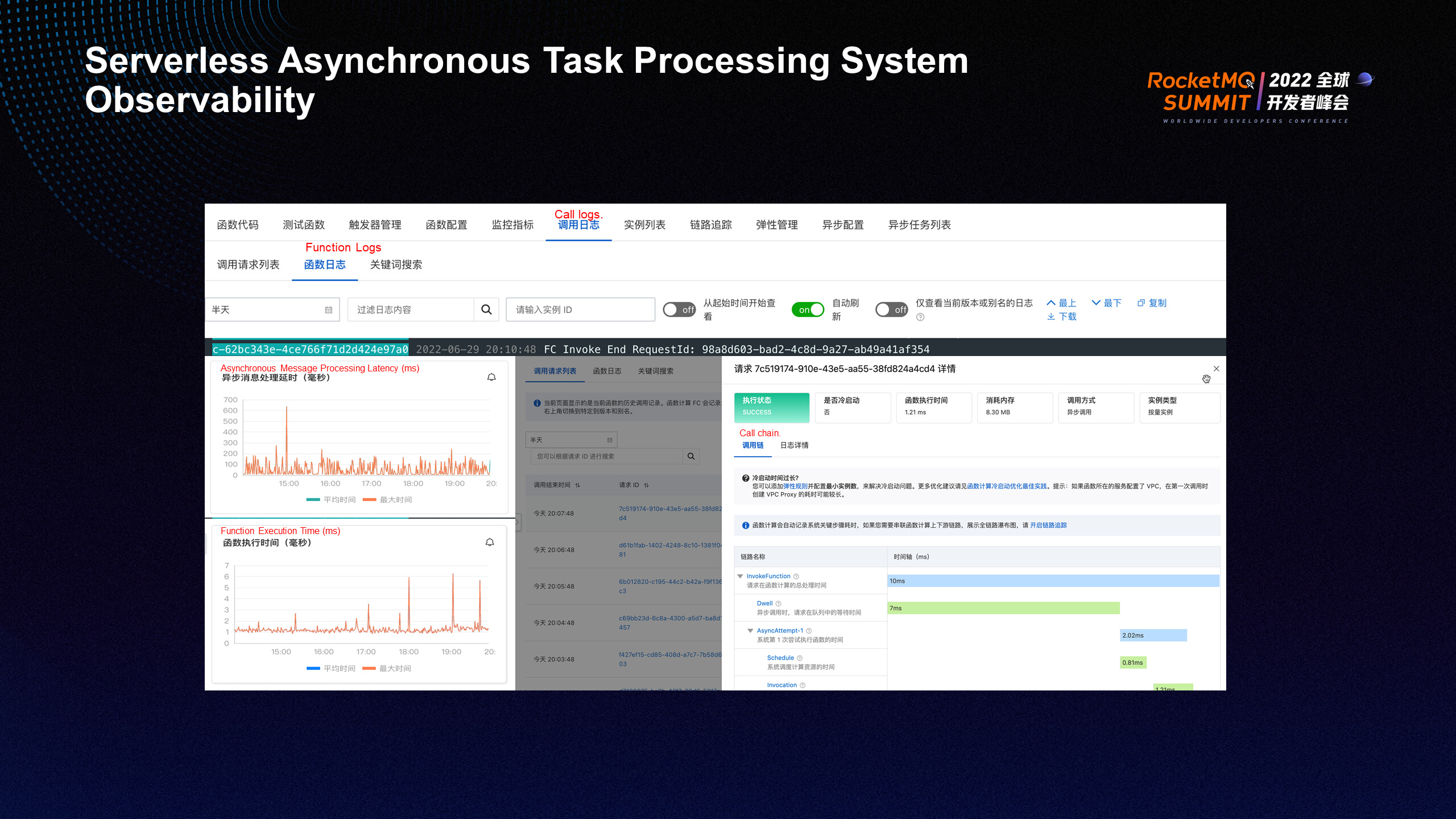Click help icon next to Dwell

pos(779,603)
